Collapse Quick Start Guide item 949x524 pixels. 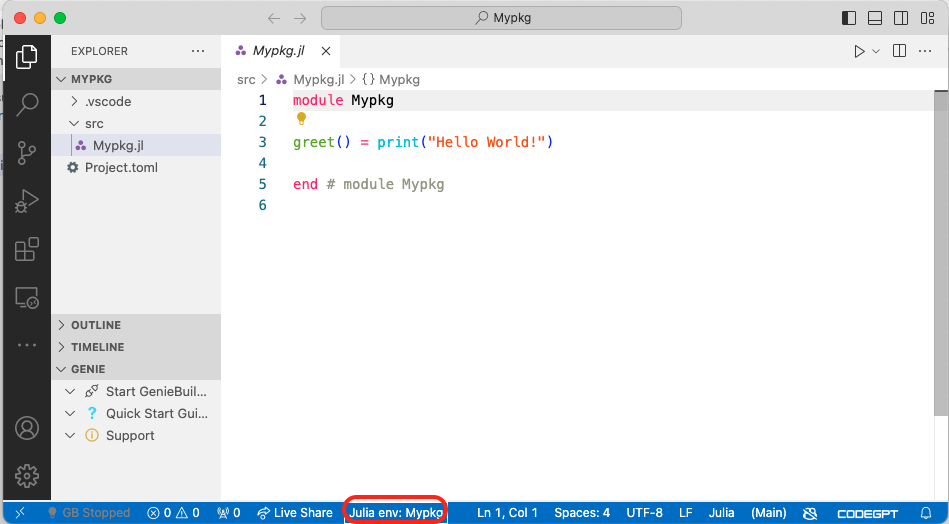coord(70,413)
